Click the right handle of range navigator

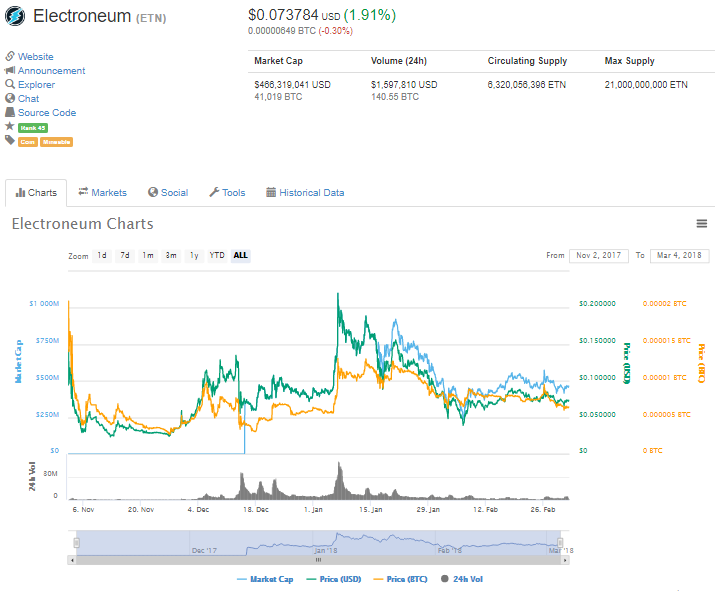(560, 543)
